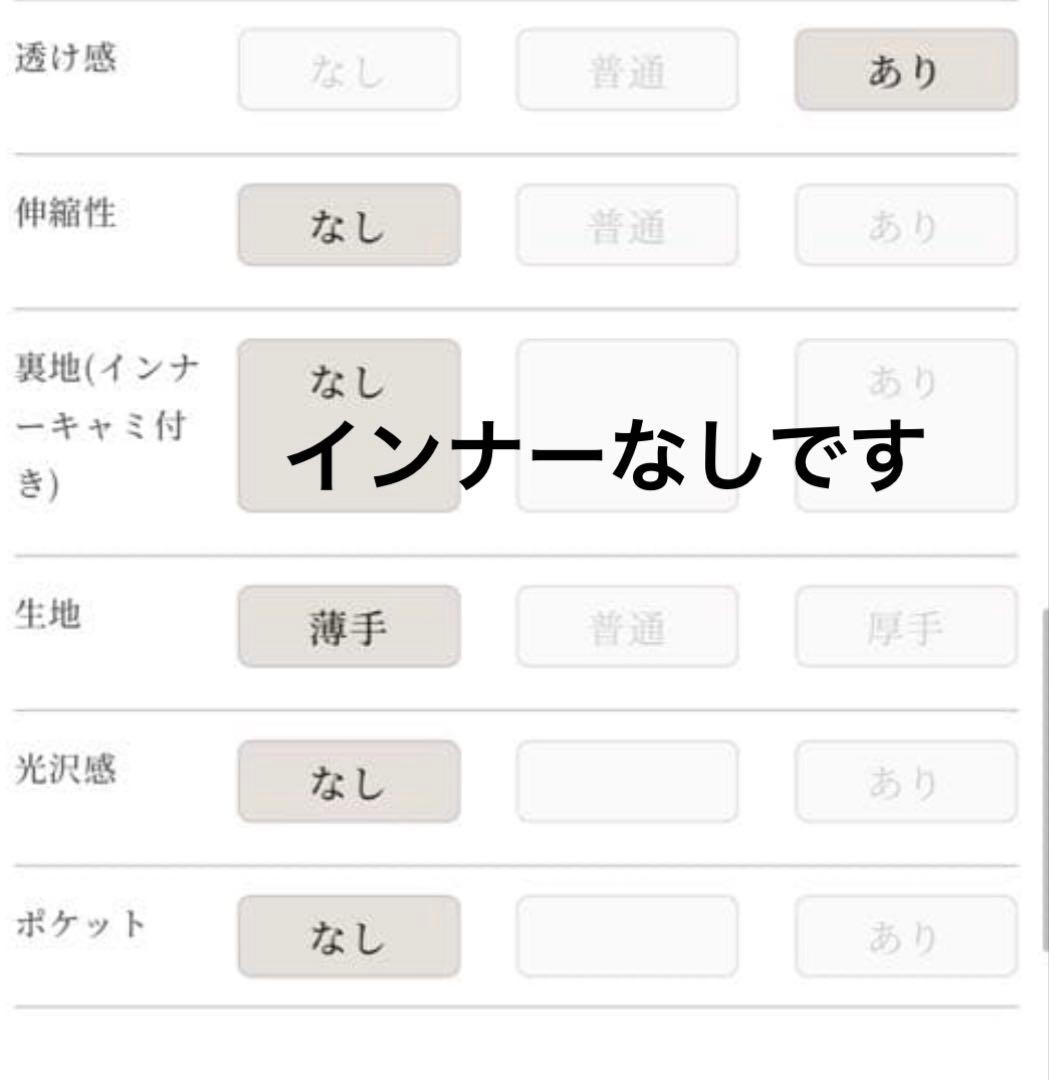Pick 厚手 in the 生地 row
Image resolution: width=1049 pixels, height=1080 pixels.
(906, 627)
